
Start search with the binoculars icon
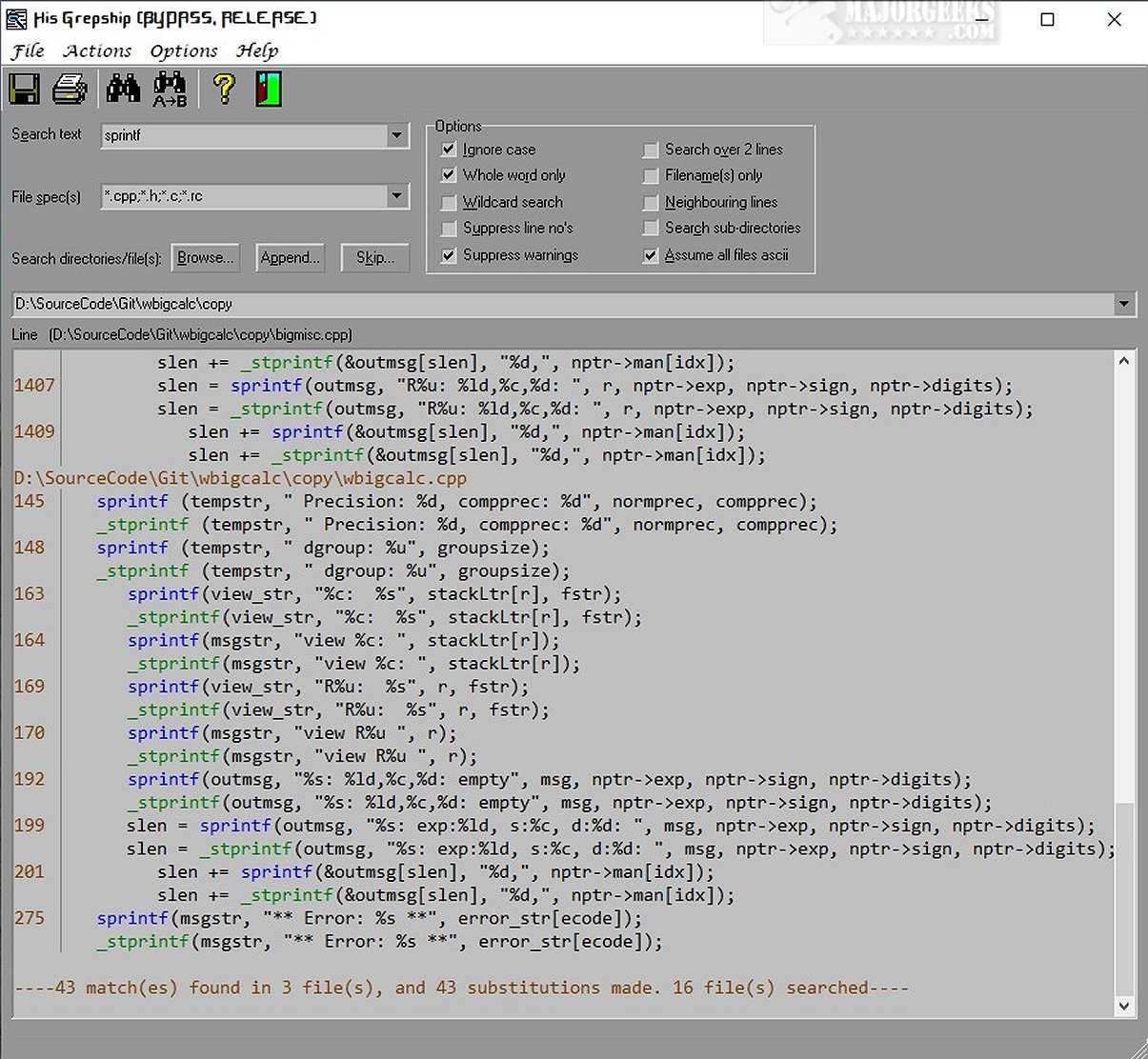click(123, 90)
